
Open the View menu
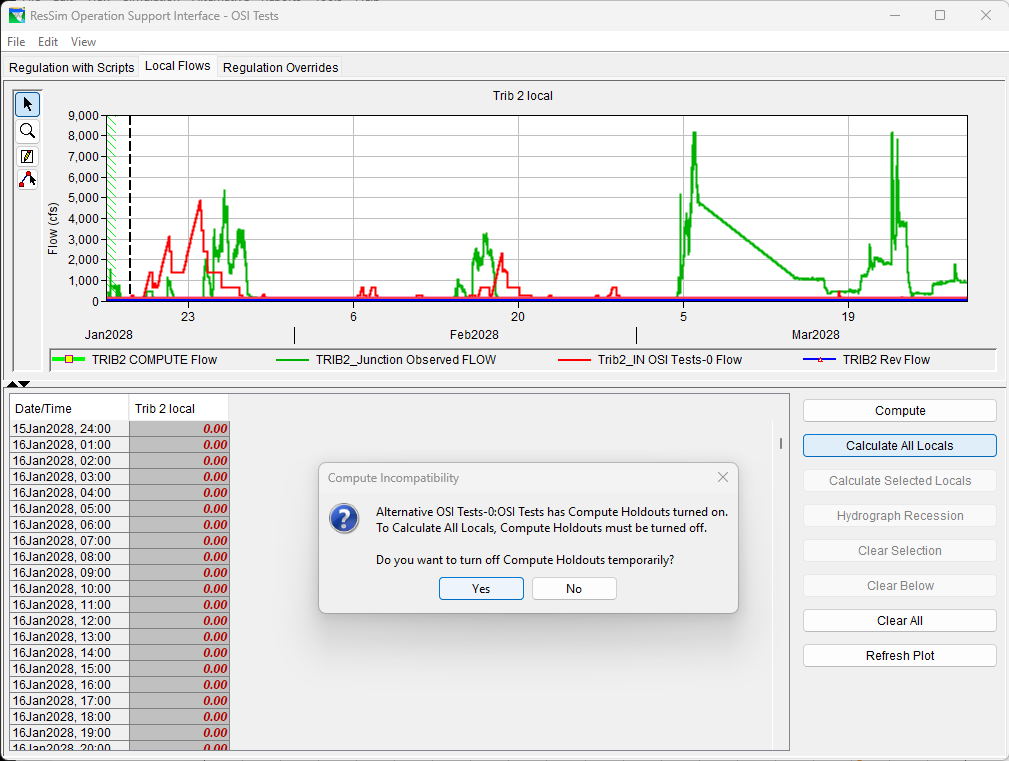(x=84, y=42)
